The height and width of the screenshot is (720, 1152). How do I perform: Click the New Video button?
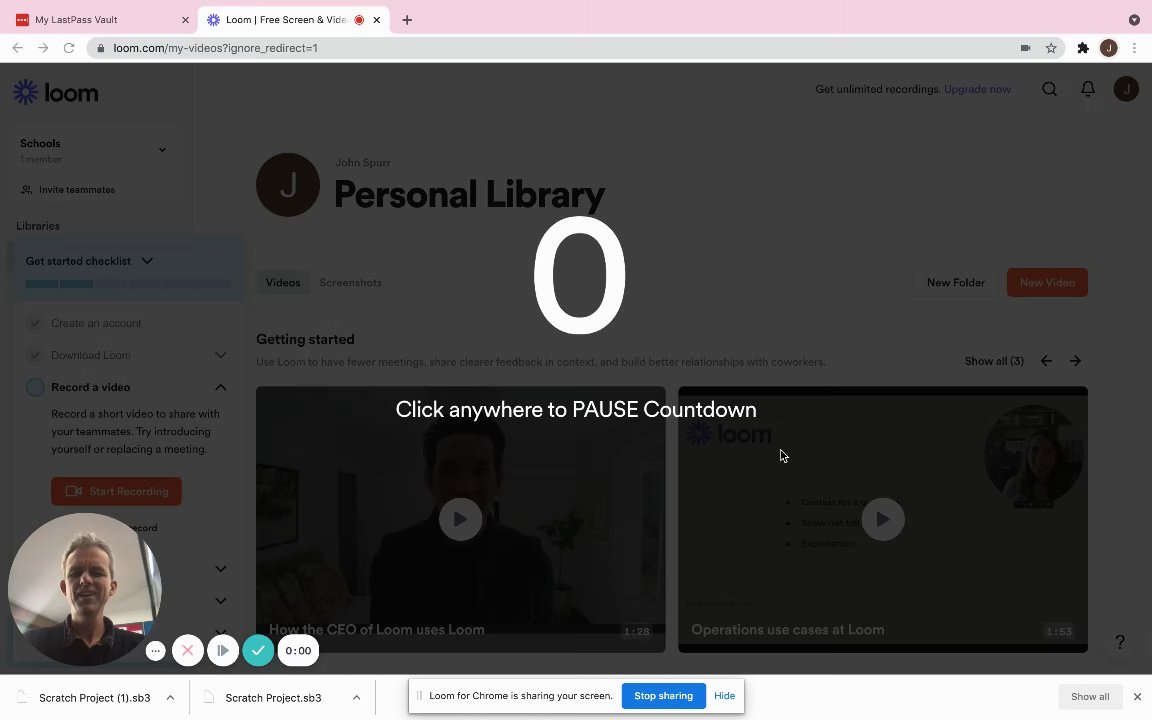(x=1047, y=282)
